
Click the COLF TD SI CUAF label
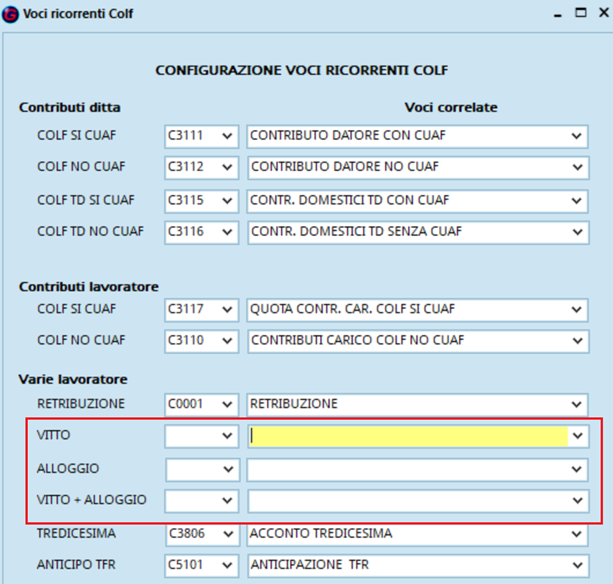click(86, 200)
